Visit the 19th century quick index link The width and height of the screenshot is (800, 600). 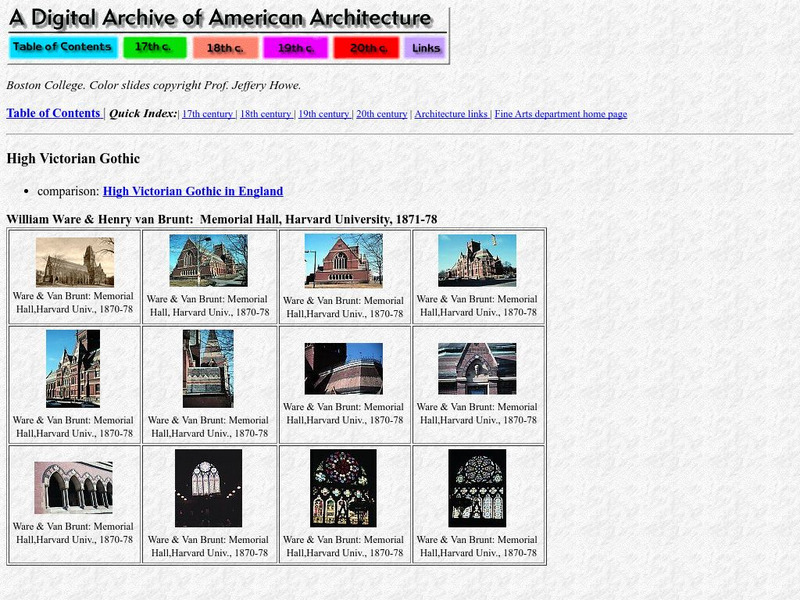tap(323, 114)
